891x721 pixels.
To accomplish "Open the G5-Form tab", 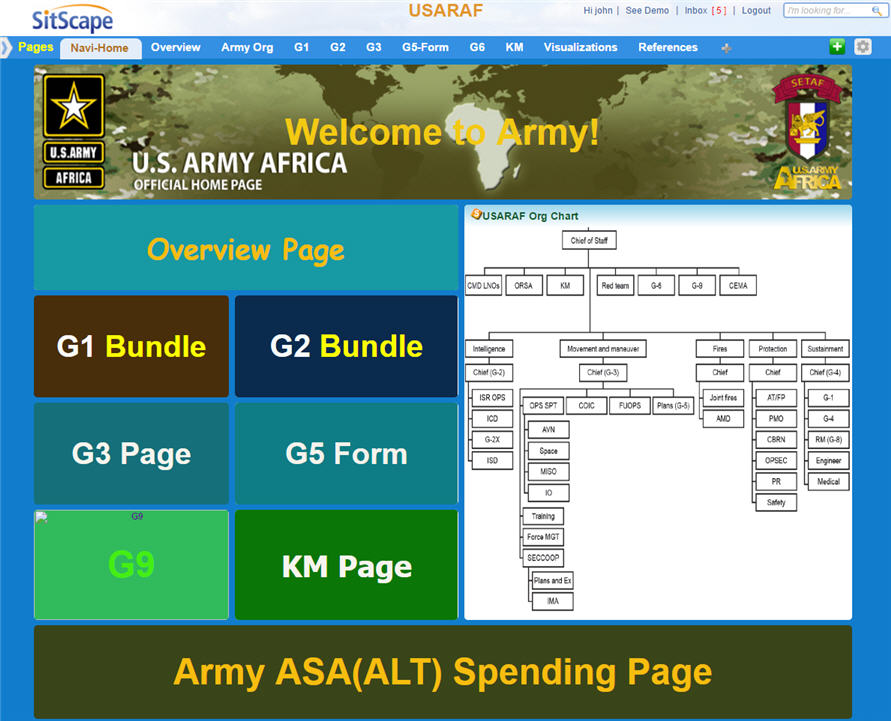I will coord(425,47).
